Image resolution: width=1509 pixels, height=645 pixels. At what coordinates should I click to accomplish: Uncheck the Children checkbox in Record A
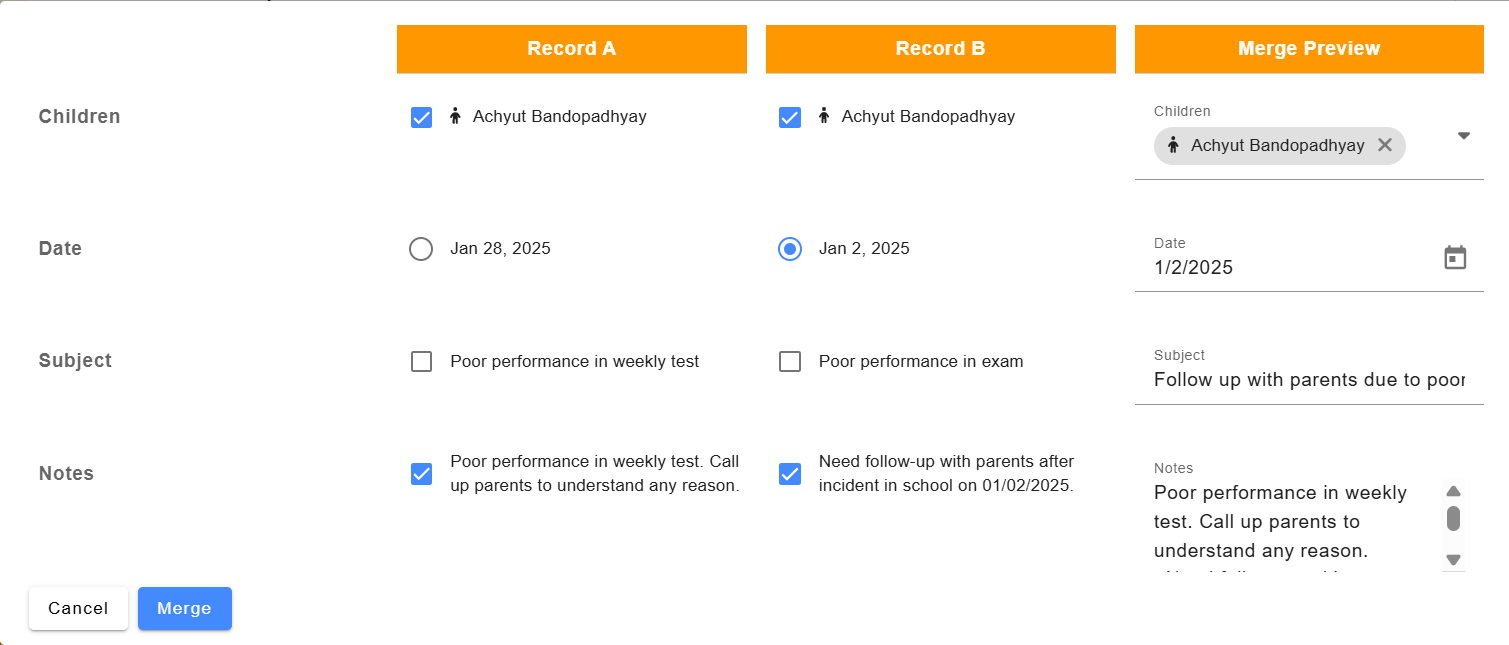coord(421,116)
